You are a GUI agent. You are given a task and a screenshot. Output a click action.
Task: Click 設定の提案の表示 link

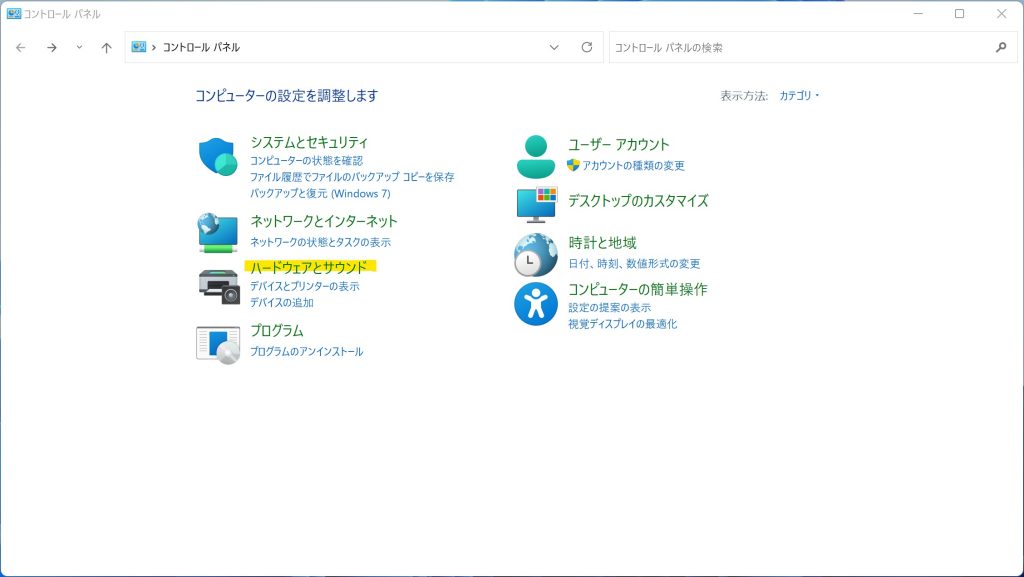(x=609, y=307)
